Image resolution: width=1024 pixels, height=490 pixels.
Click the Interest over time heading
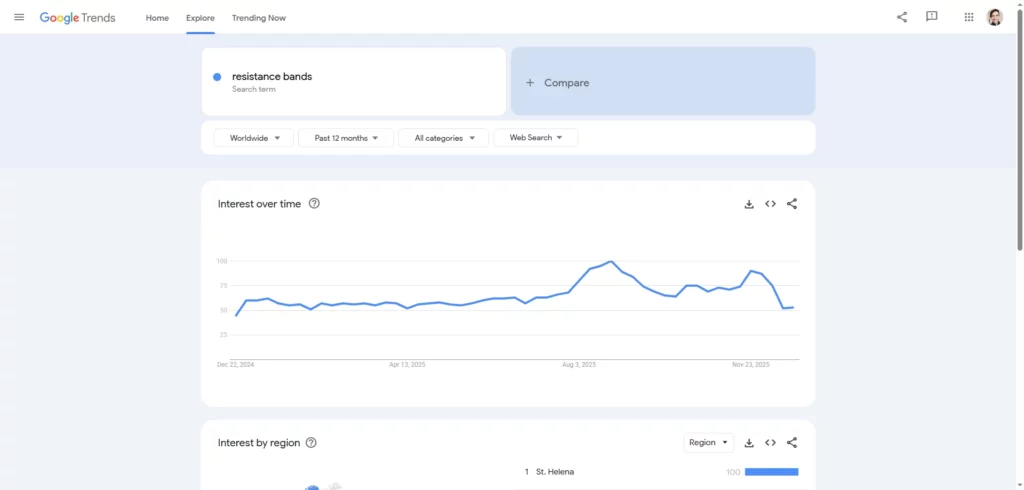(259, 204)
